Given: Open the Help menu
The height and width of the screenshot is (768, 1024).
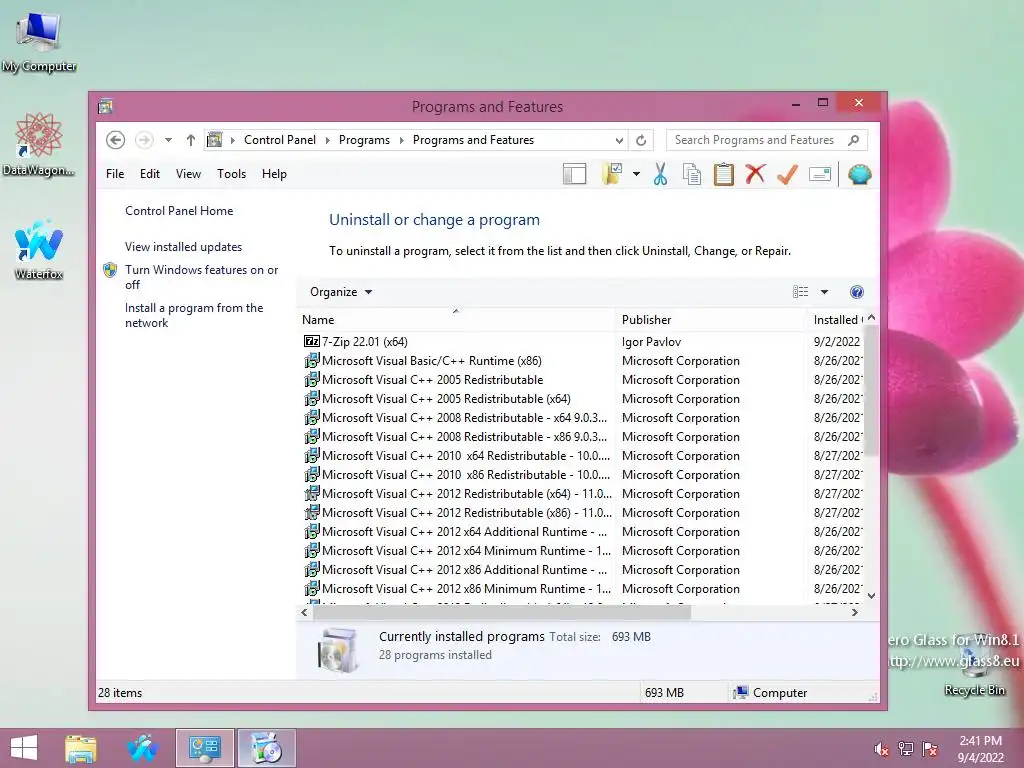Looking at the screenshot, I should [x=274, y=174].
